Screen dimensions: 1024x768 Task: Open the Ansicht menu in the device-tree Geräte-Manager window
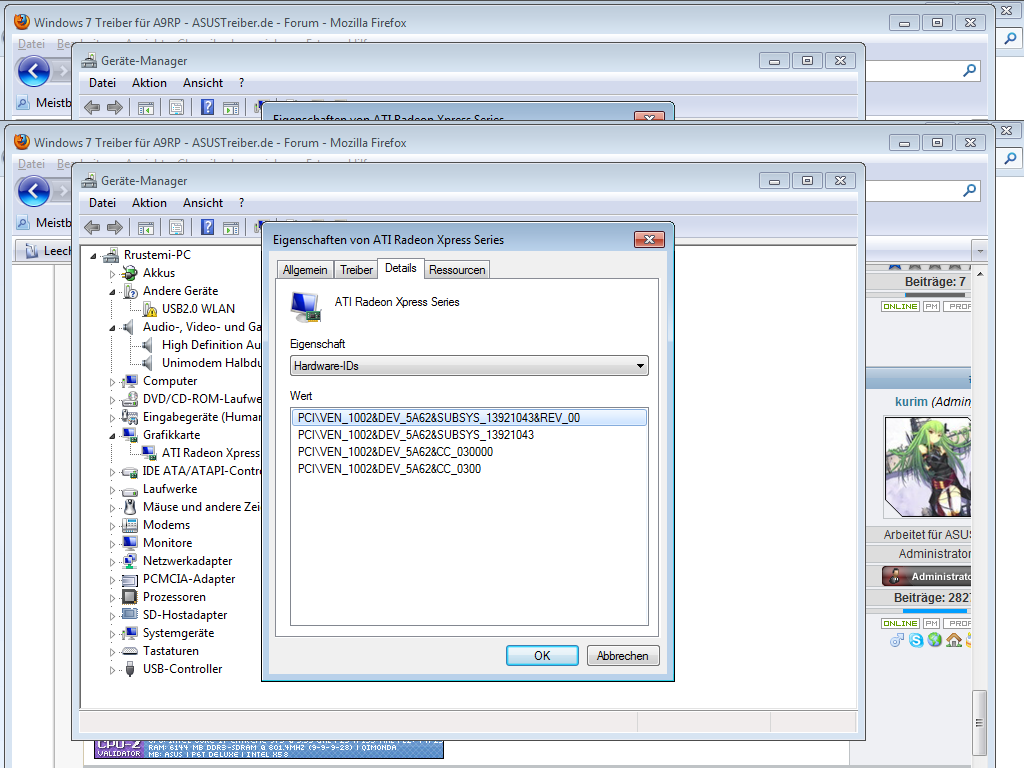point(202,203)
